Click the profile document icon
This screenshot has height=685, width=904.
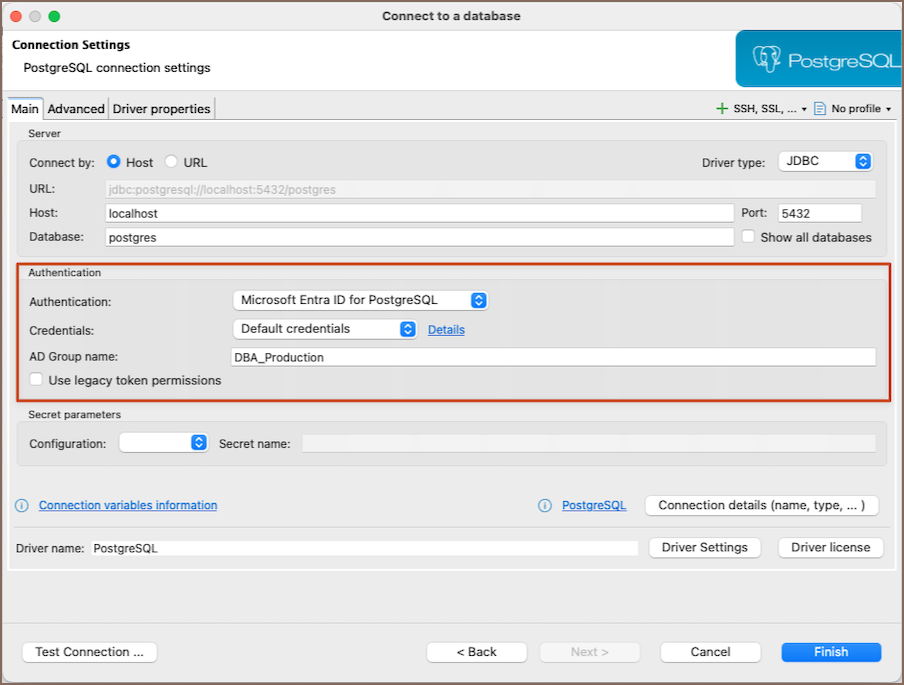click(820, 109)
